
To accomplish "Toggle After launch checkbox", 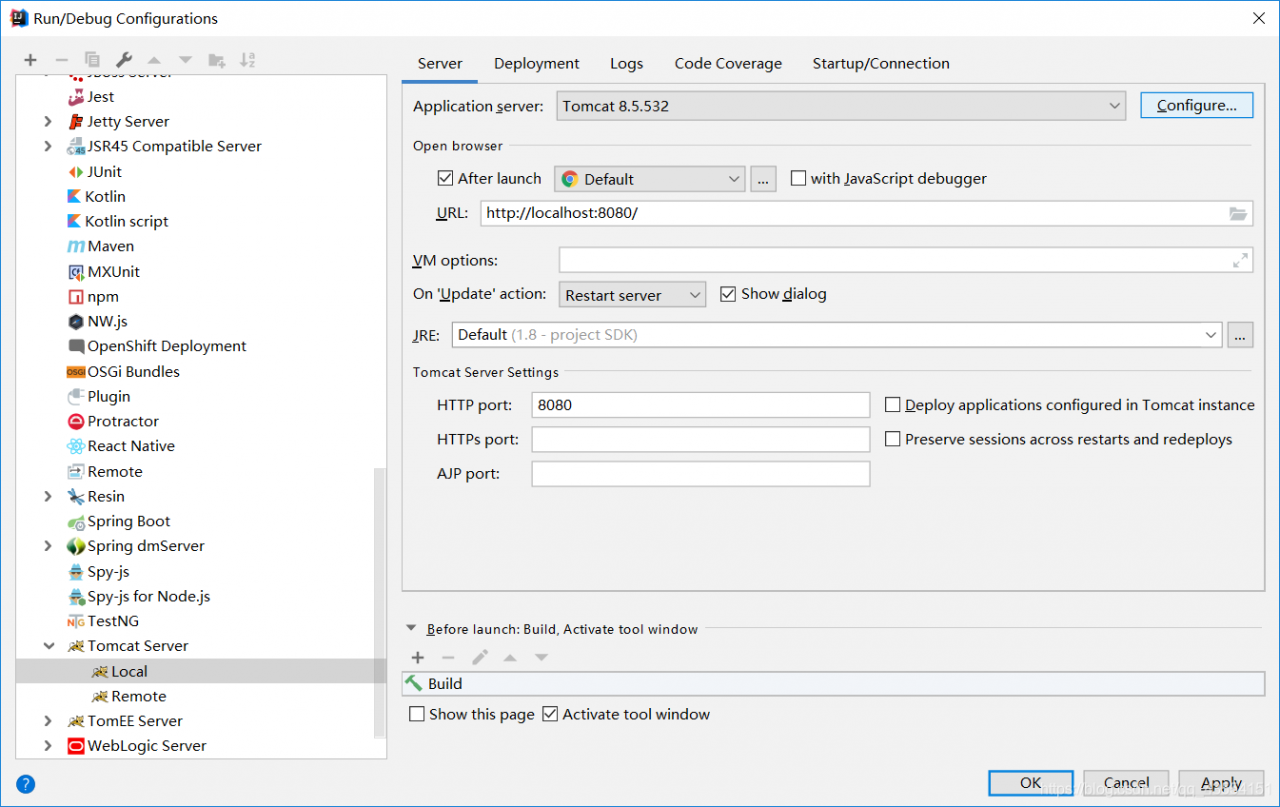I will click(446, 179).
